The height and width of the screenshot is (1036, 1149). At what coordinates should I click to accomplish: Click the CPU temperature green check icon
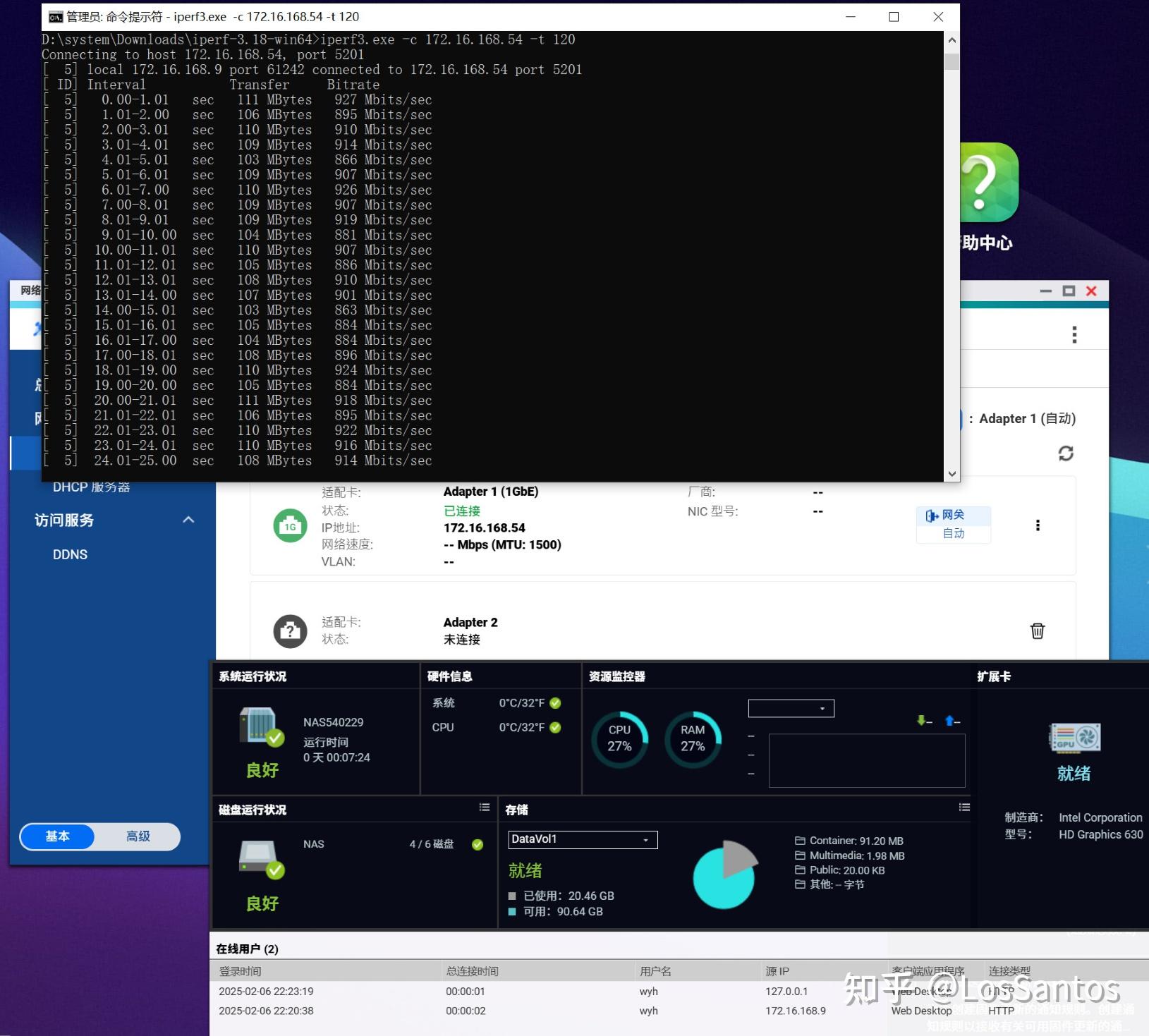(555, 727)
